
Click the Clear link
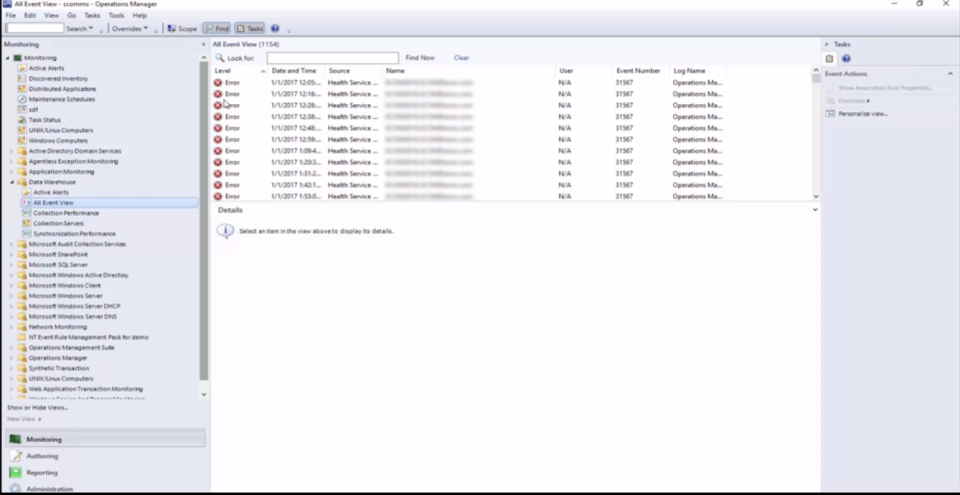pos(462,58)
